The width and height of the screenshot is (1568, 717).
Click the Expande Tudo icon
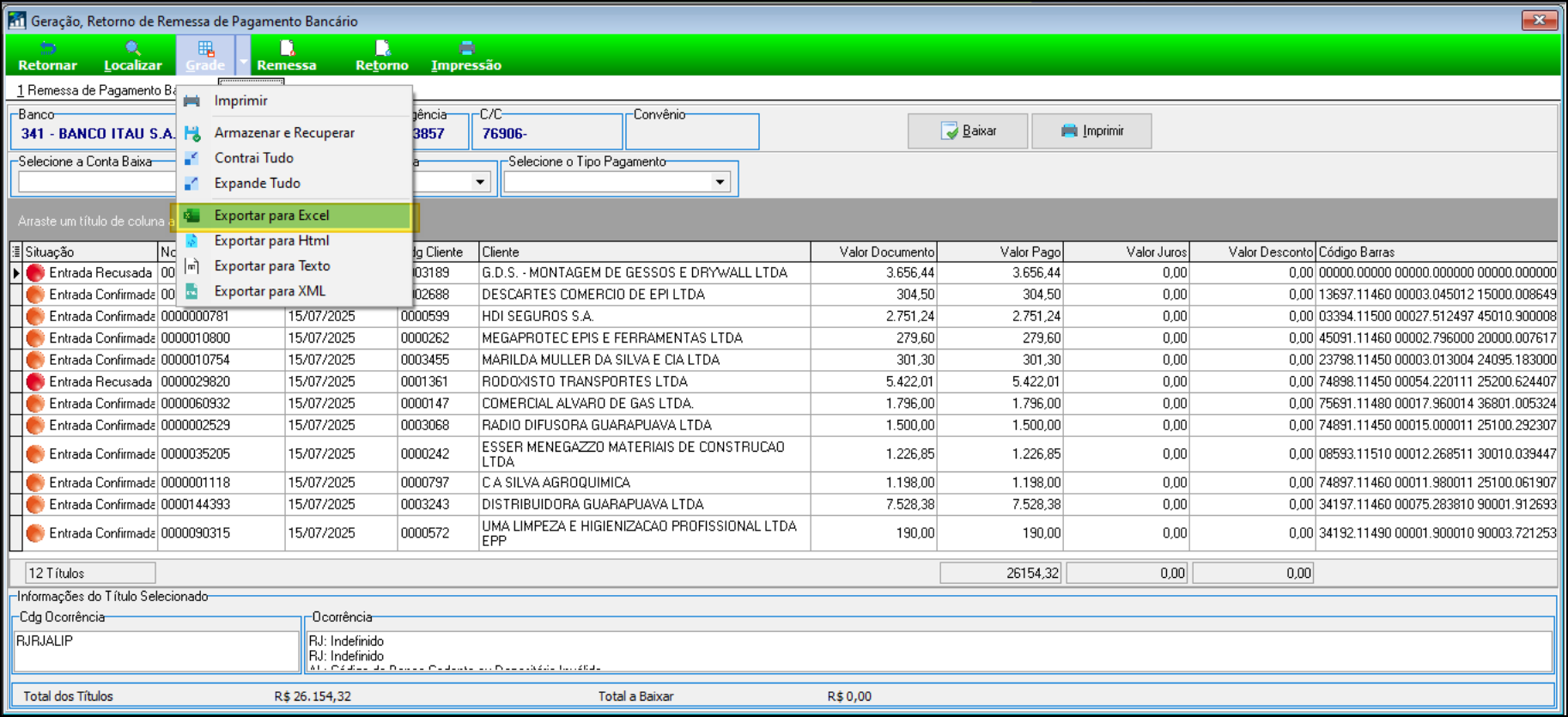(x=191, y=183)
